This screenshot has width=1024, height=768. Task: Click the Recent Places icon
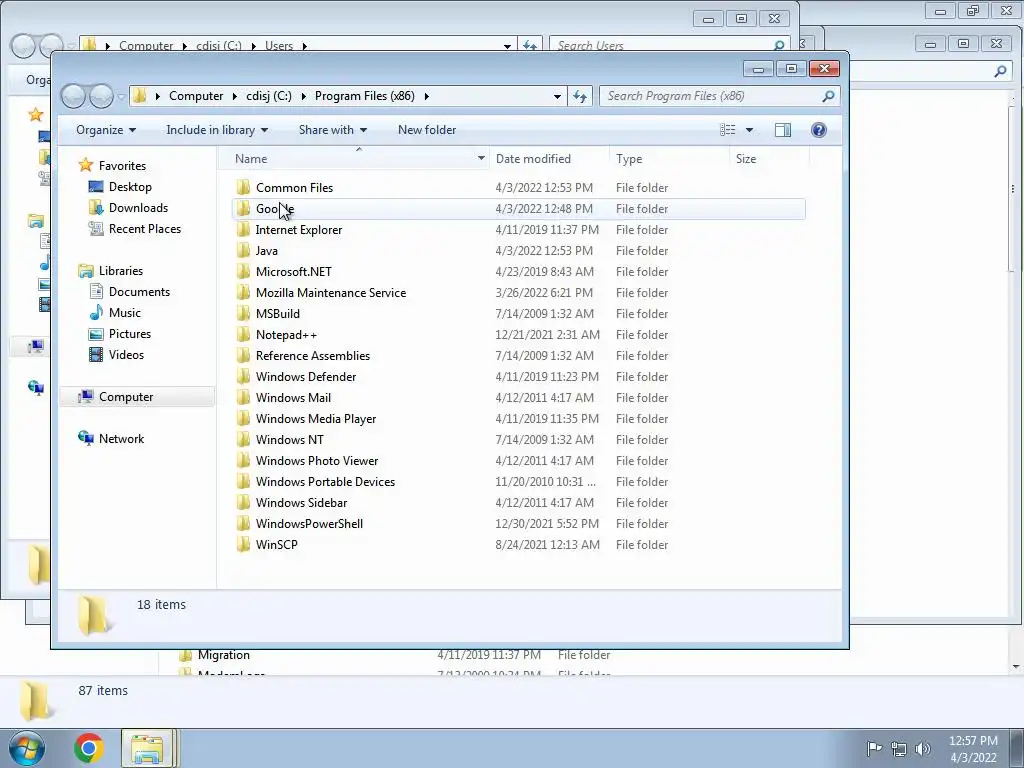(96, 229)
